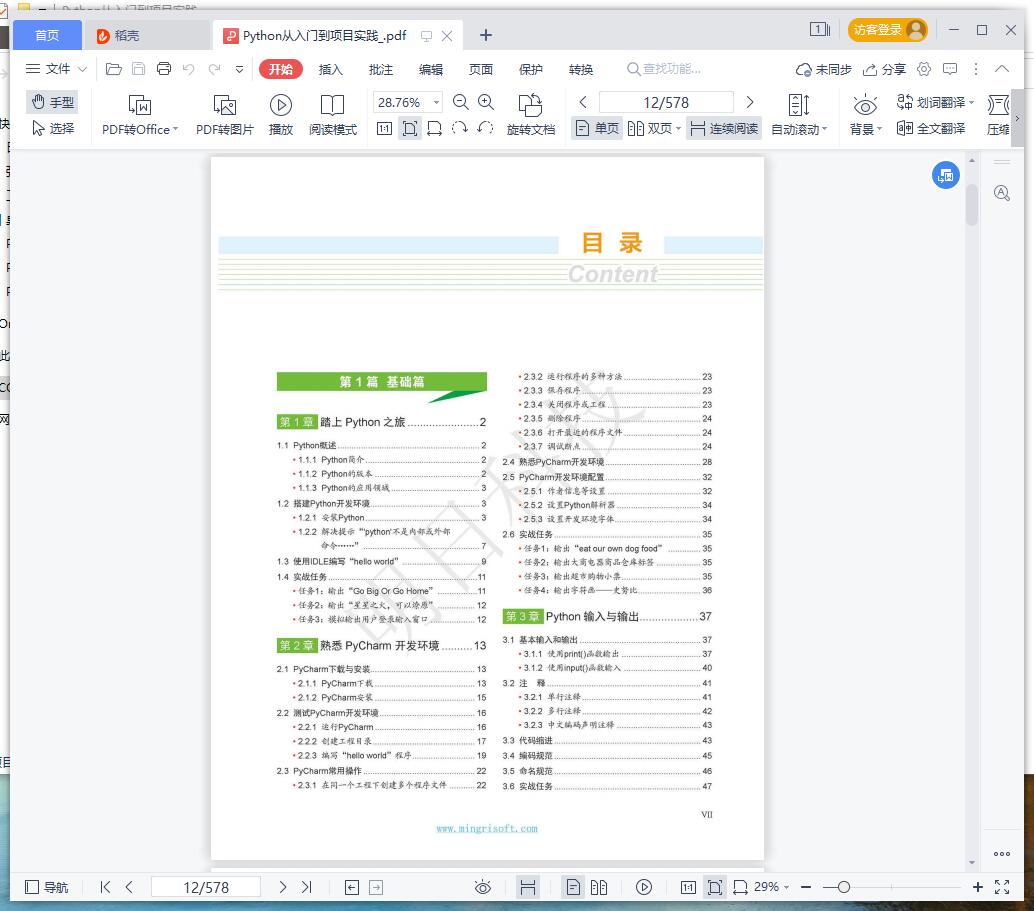This screenshot has height=911, width=1034.
Task: Toggle continuous reading in status bar
Action: click(528, 887)
